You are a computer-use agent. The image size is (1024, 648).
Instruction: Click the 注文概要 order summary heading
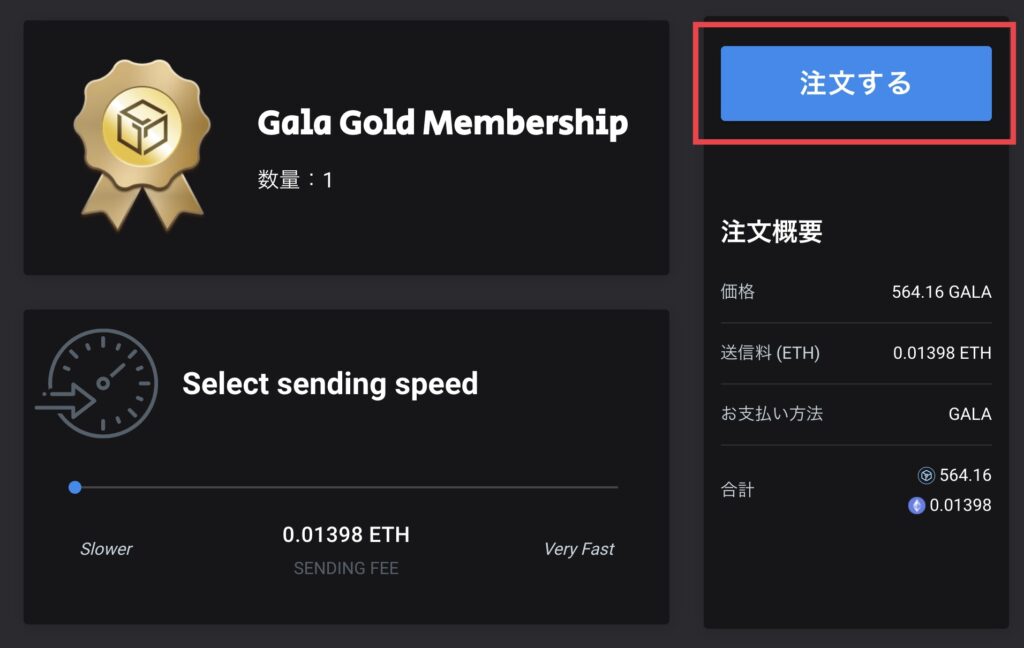tap(771, 231)
